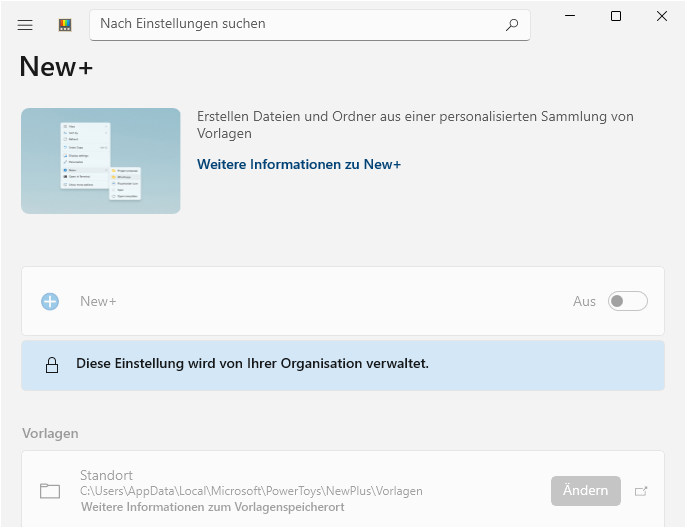This screenshot has width=686, height=528.
Task: Click the lock icon in the organisation banner
Action: [52, 365]
